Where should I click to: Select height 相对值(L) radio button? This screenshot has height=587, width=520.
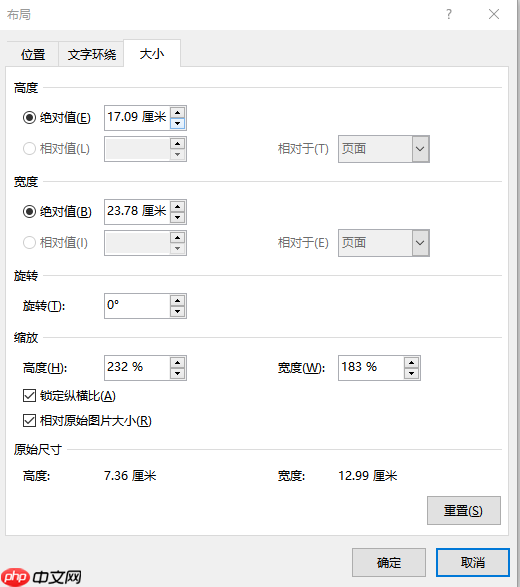pyautogui.click(x=29, y=149)
